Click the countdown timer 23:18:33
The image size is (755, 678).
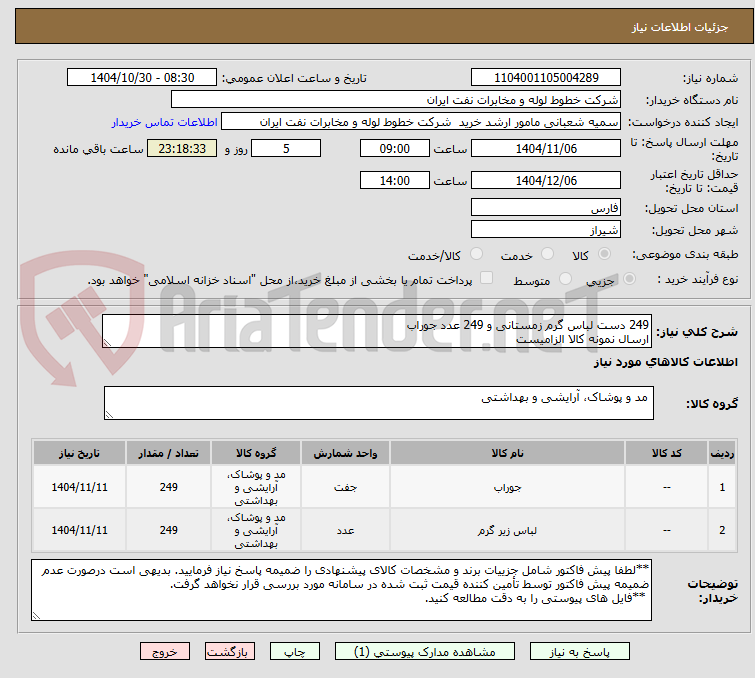pyautogui.click(x=182, y=148)
